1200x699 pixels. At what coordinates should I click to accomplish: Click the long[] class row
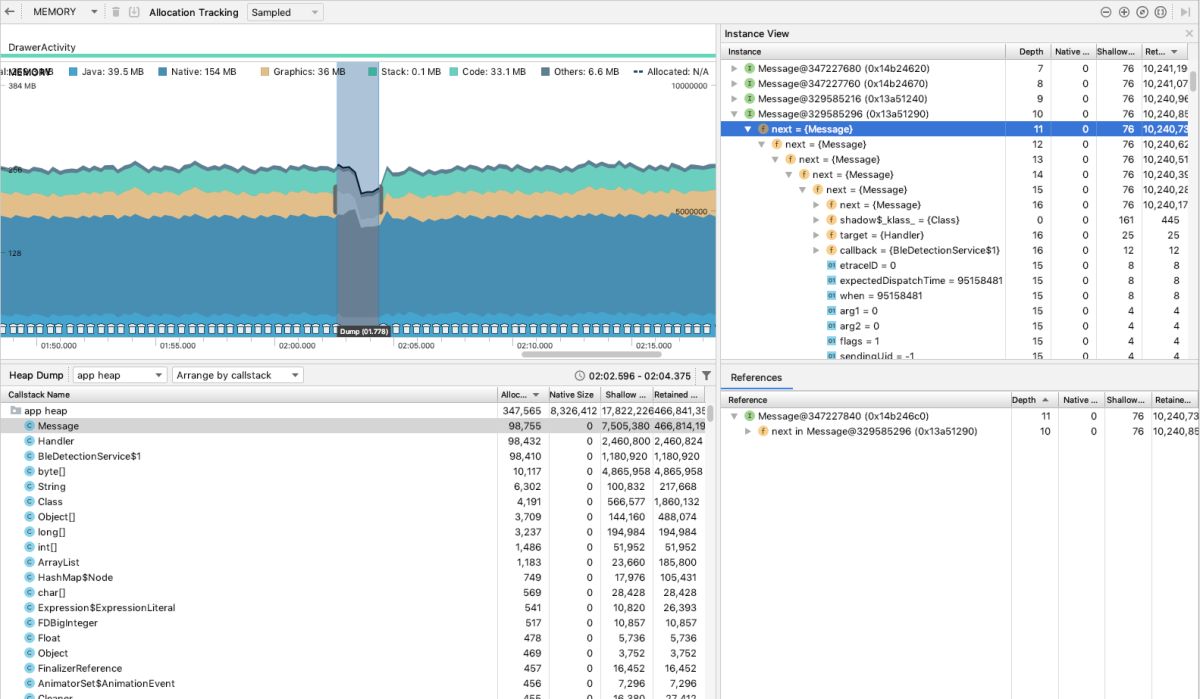(355, 532)
